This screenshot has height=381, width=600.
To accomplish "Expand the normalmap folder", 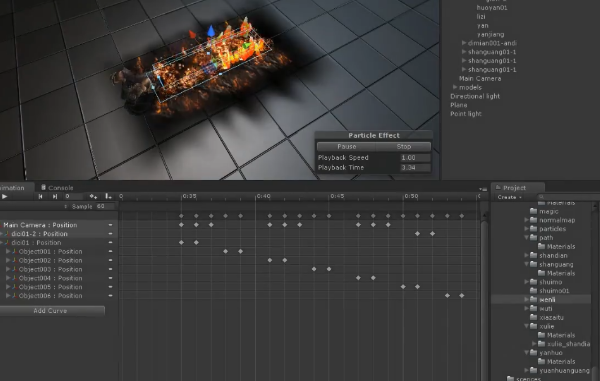I will [527, 220].
